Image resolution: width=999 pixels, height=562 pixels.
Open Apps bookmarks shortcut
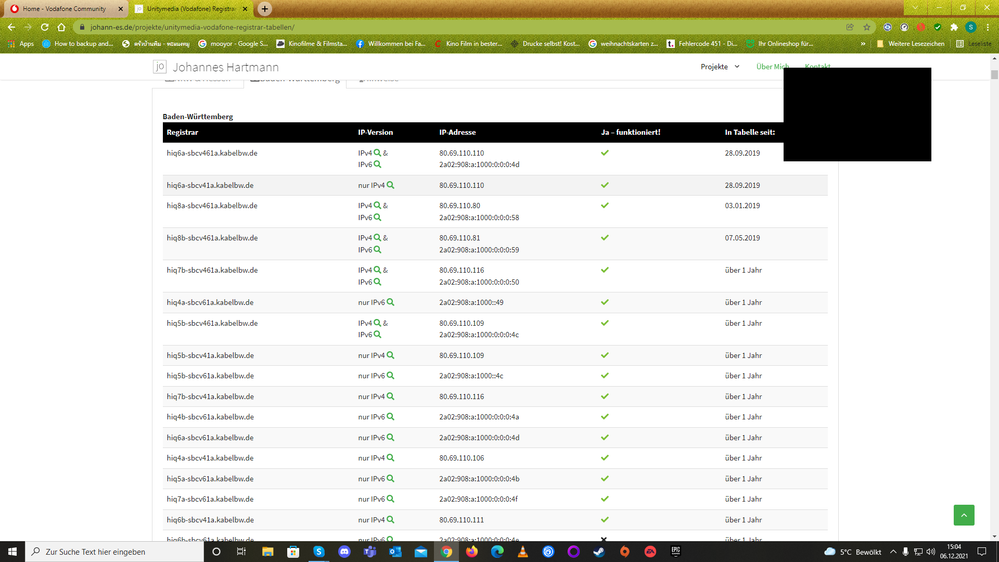[20, 44]
